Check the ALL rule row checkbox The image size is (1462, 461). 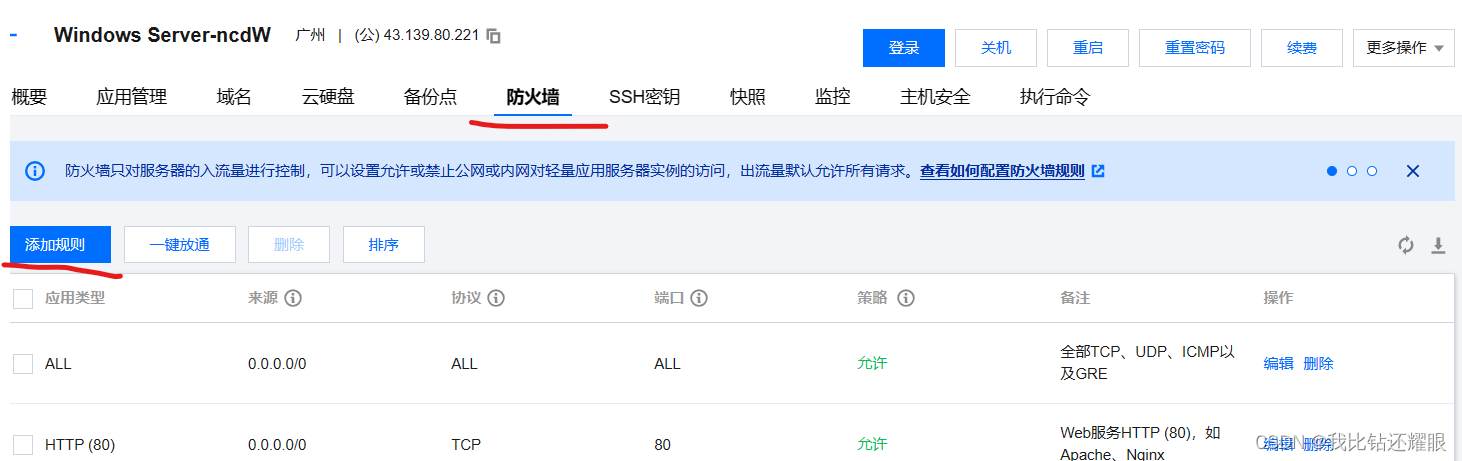click(x=23, y=364)
